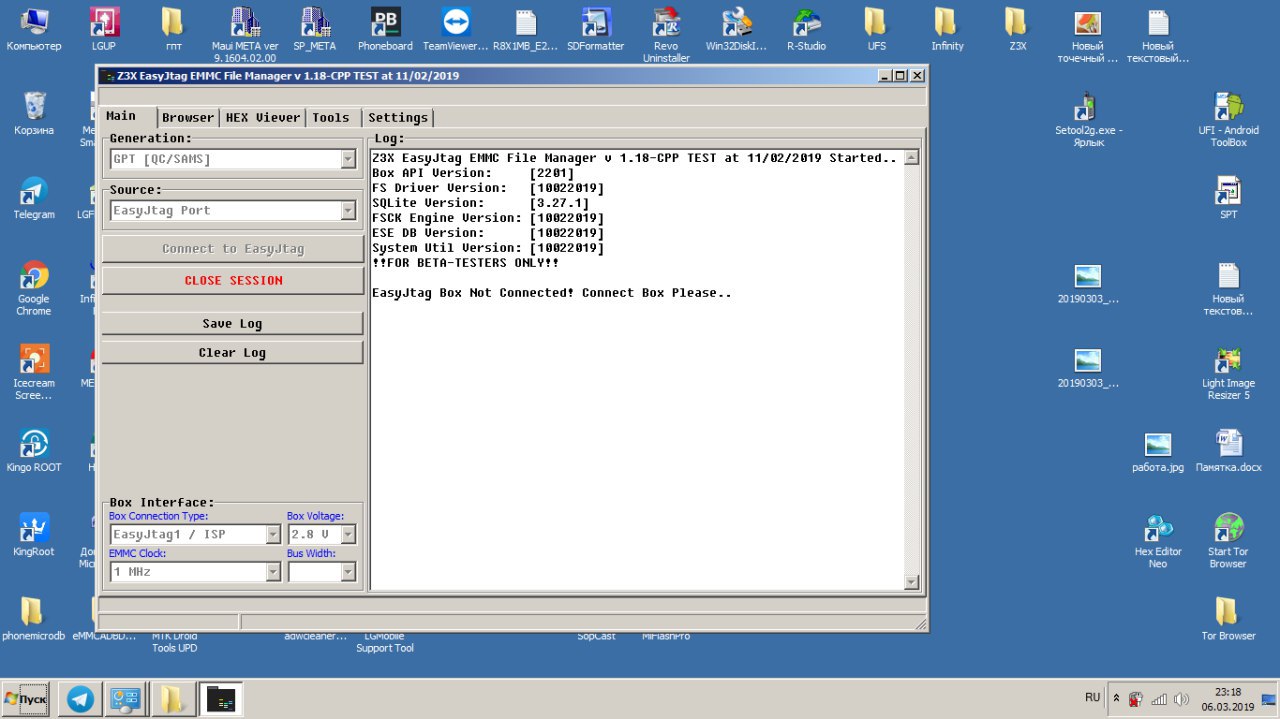Open the HEX Viewer tab
The height and width of the screenshot is (719, 1280).
263,117
